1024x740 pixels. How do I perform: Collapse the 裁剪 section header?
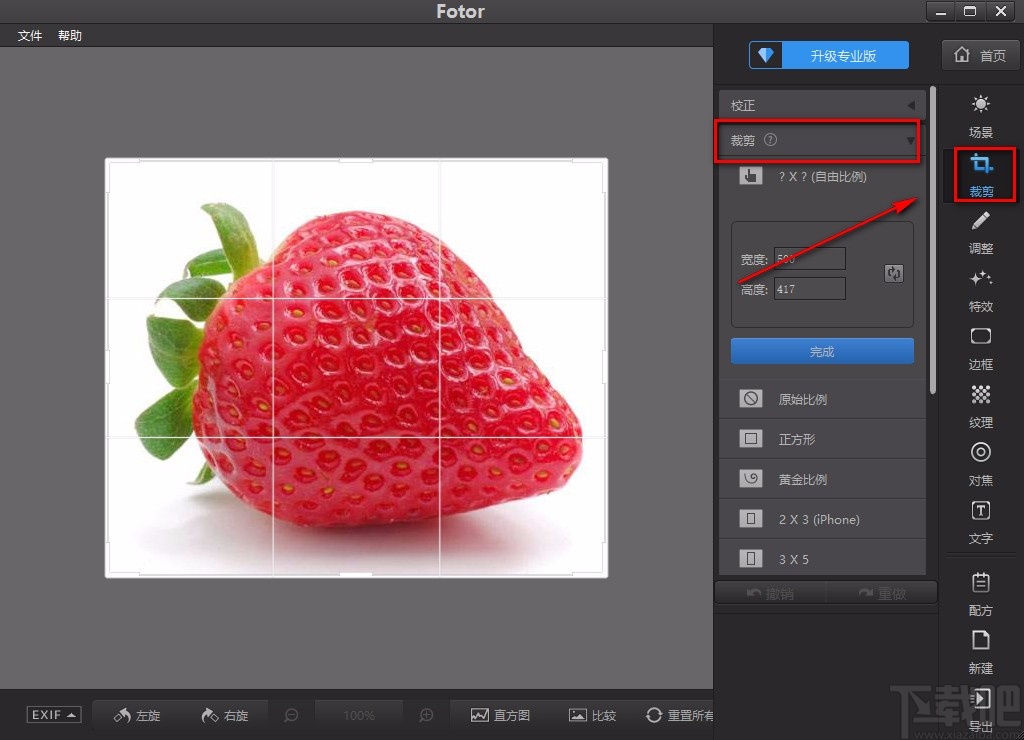click(x=820, y=141)
